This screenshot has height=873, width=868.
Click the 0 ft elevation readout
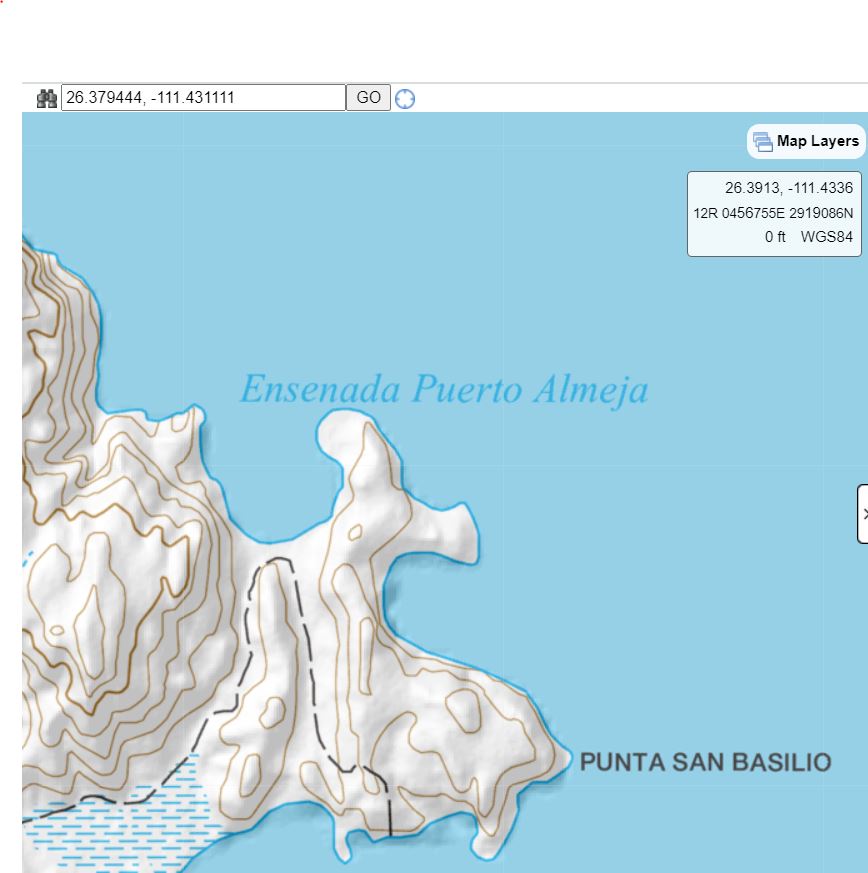774,237
